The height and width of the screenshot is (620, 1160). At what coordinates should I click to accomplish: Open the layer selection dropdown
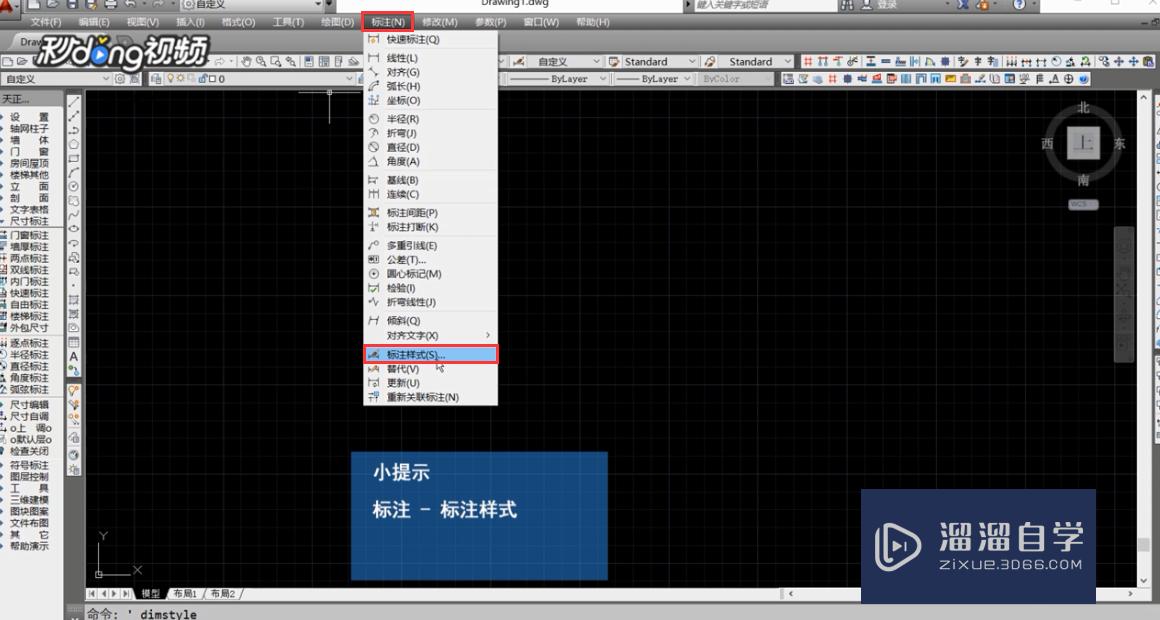coord(349,78)
